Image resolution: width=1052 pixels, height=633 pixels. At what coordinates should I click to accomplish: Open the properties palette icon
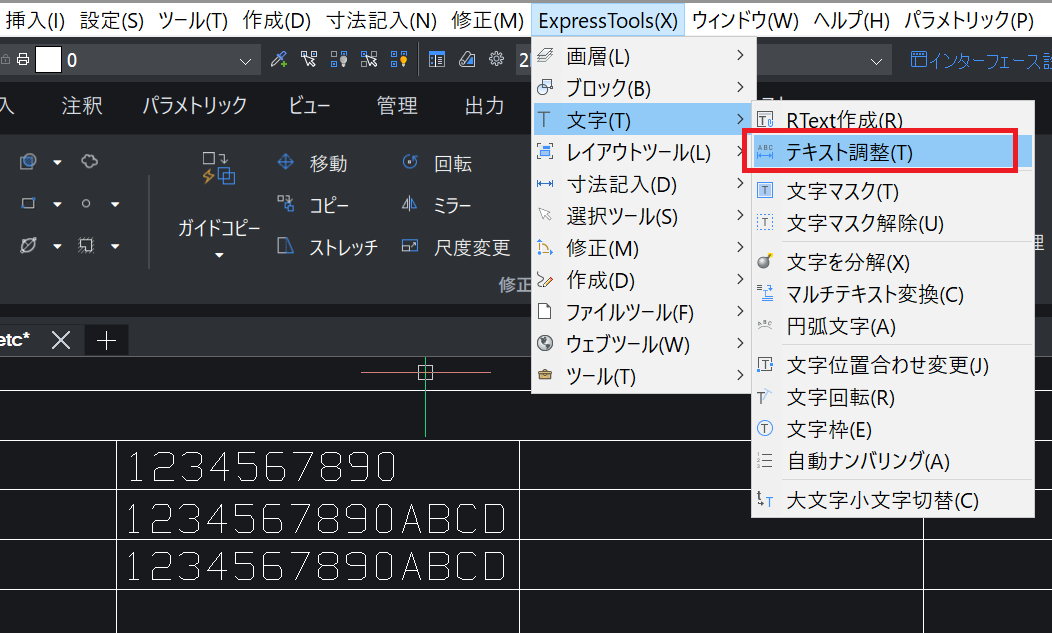point(437,60)
